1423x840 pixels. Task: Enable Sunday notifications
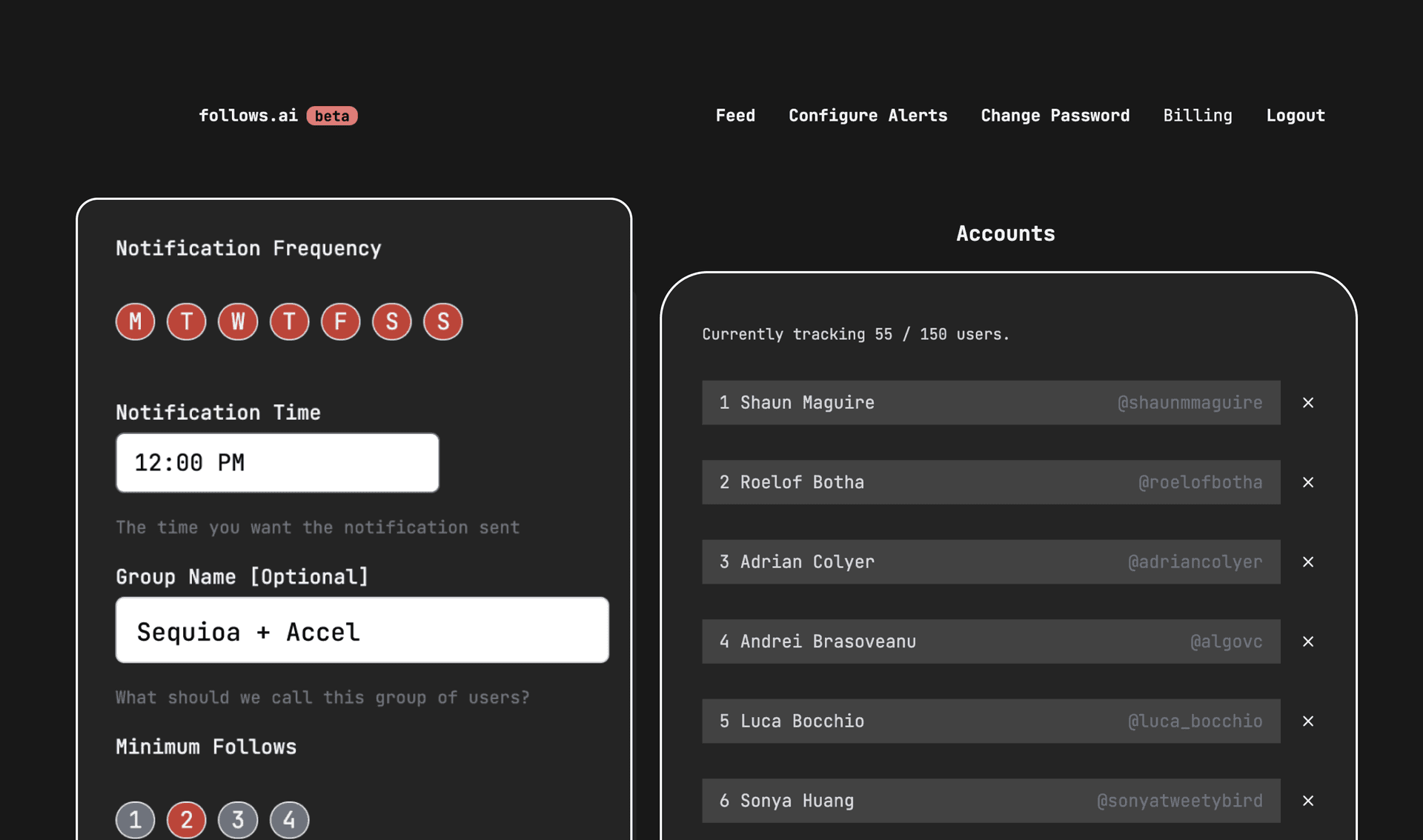point(442,321)
